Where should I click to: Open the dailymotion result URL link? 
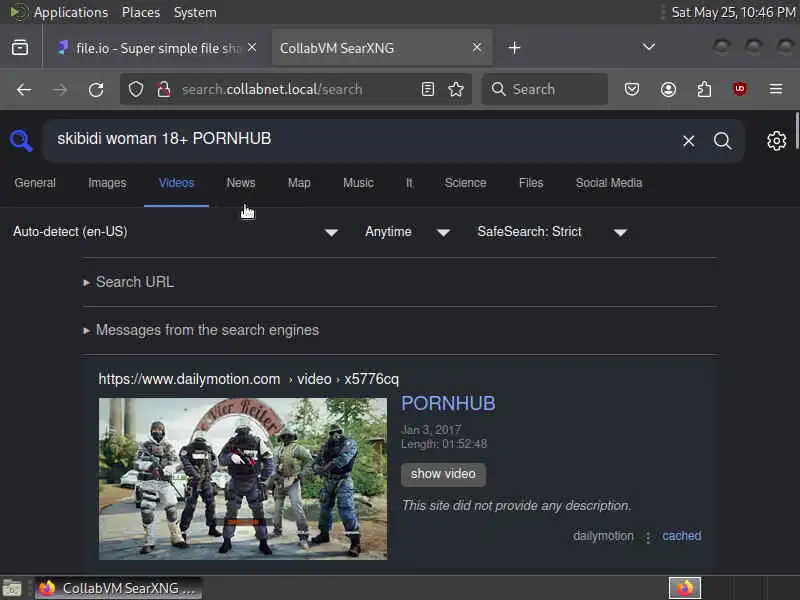(x=248, y=379)
